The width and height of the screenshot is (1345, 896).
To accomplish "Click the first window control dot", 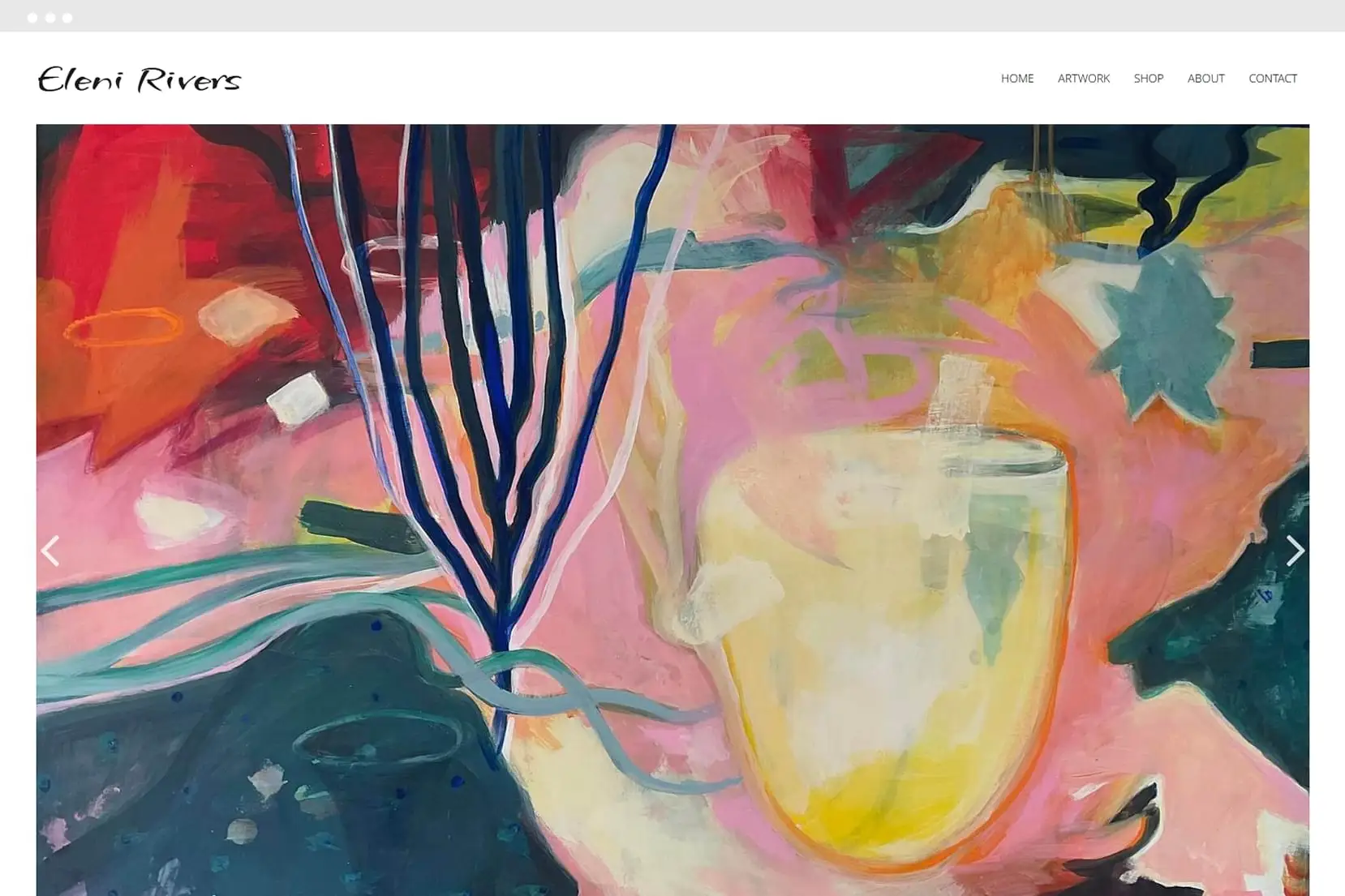I will coord(32,18).
